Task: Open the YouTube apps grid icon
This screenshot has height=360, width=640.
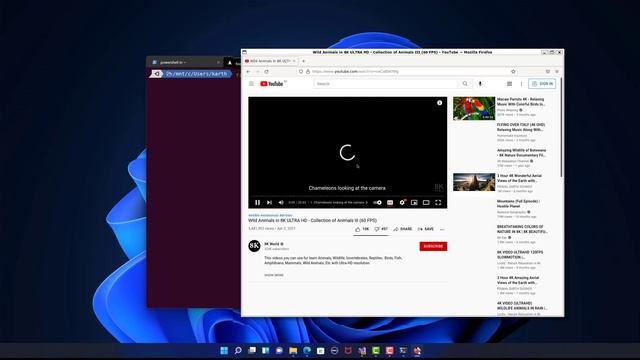Action: click(509, 84)
